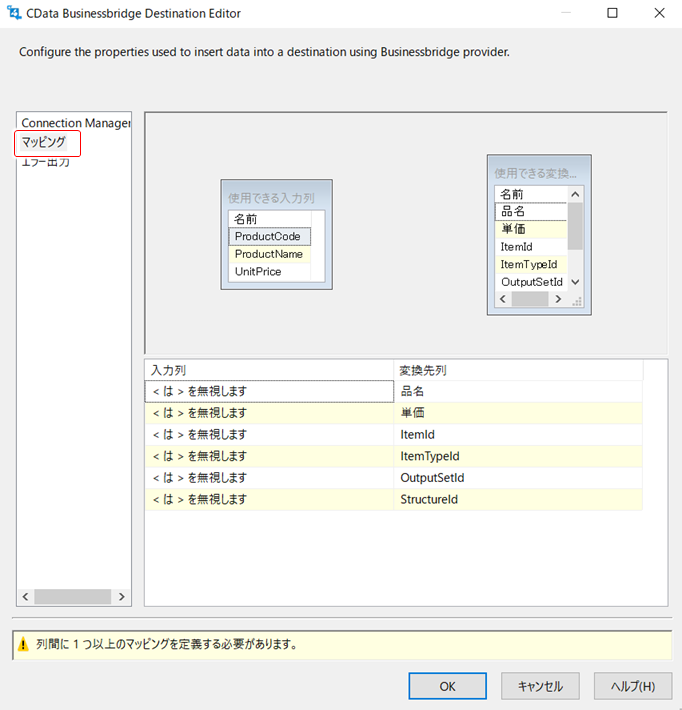Open input column dropdown for 単価 row
This screenshot has width=682, height=710.
(x=269, y=413)
